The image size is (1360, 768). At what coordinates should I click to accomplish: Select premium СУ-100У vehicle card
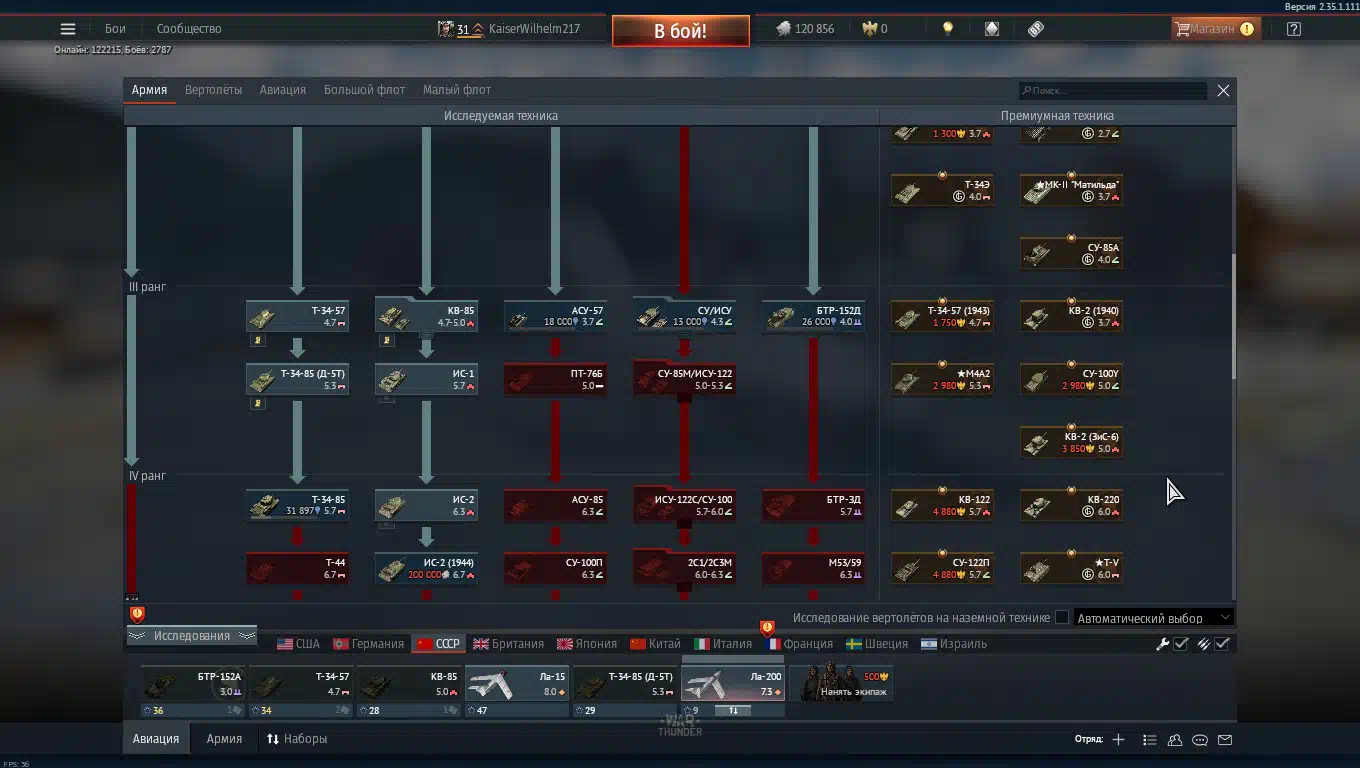pos(1071,379)
